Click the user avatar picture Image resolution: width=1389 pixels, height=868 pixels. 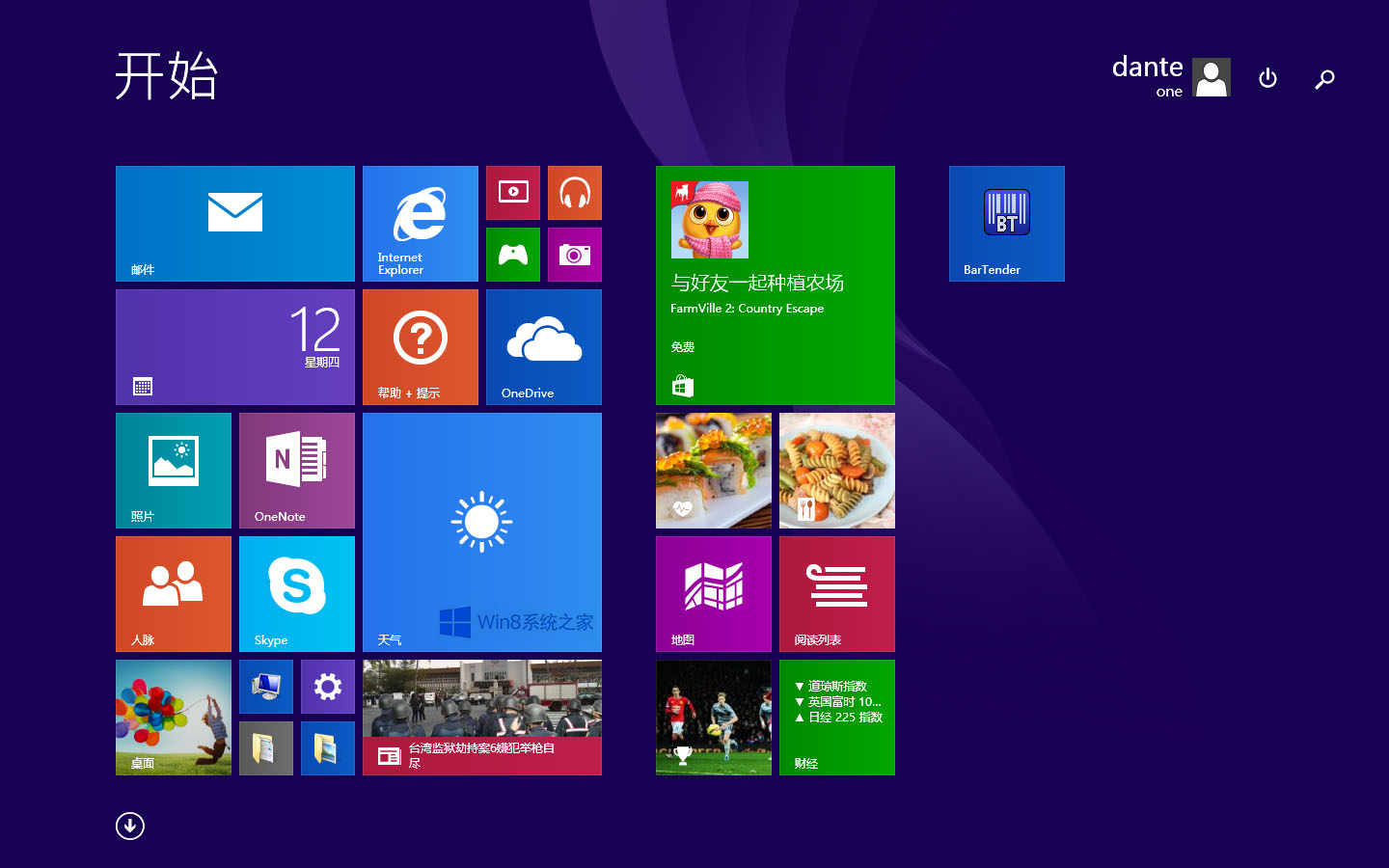tap(1212, 77)
